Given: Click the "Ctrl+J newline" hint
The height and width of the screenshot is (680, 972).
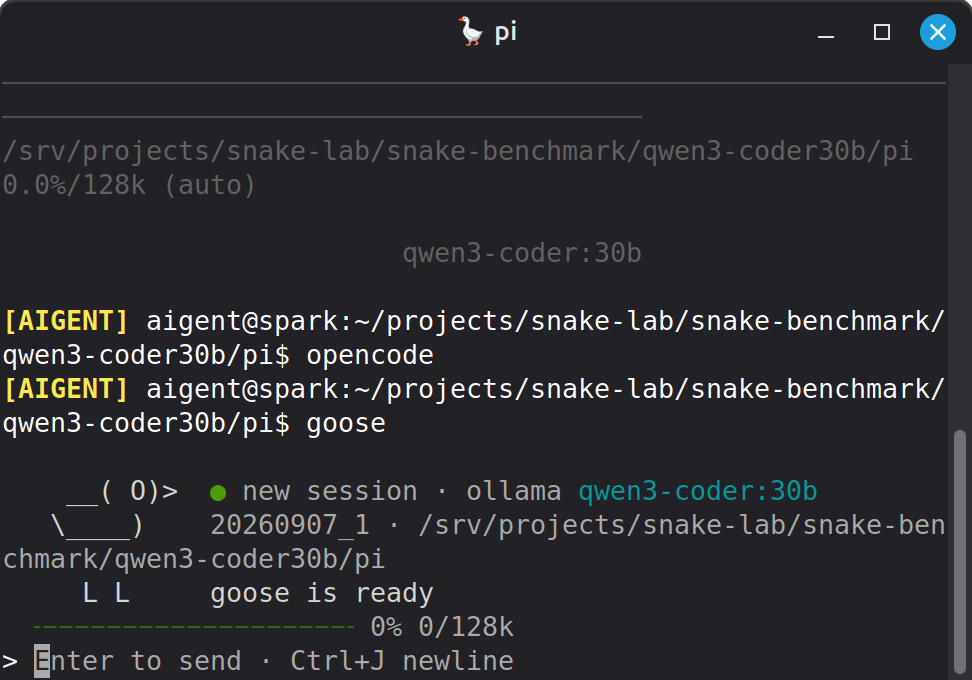Looking at the screenshot, I should click(402, 661).
